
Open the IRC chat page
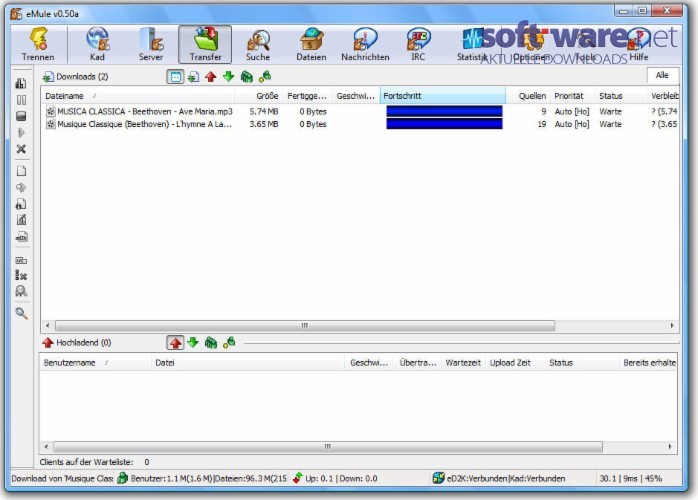[418, 44]
